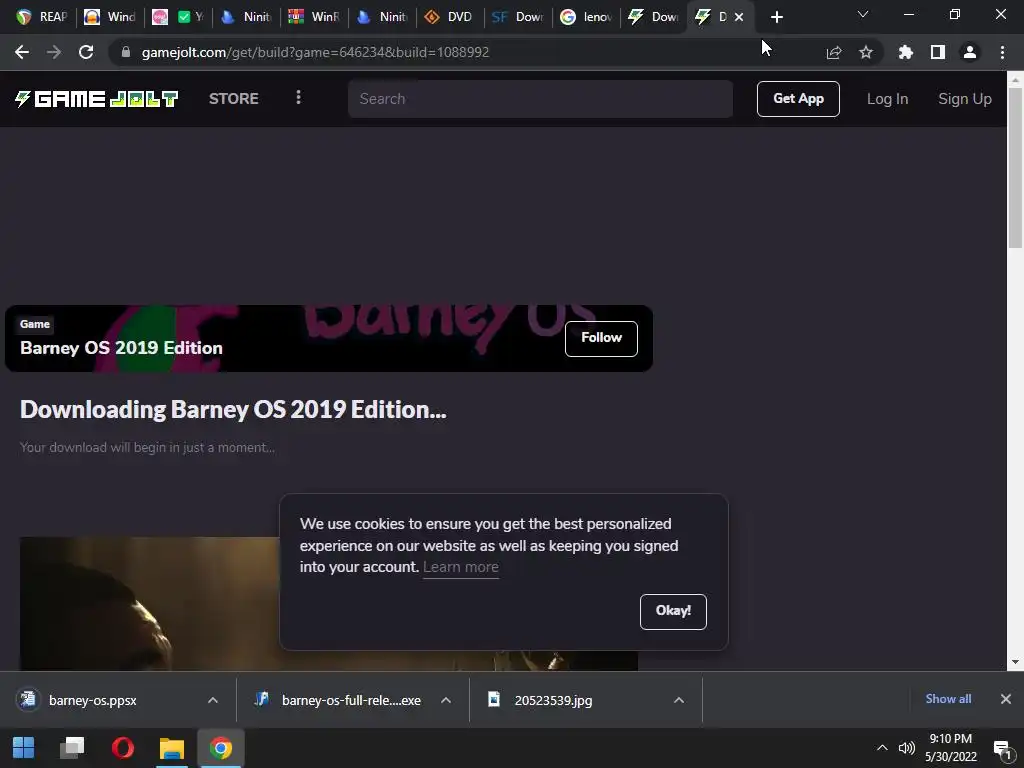This screenshot has width=1024, height=768.
Task: Close the downloads bar
Action: point(1006,699)
